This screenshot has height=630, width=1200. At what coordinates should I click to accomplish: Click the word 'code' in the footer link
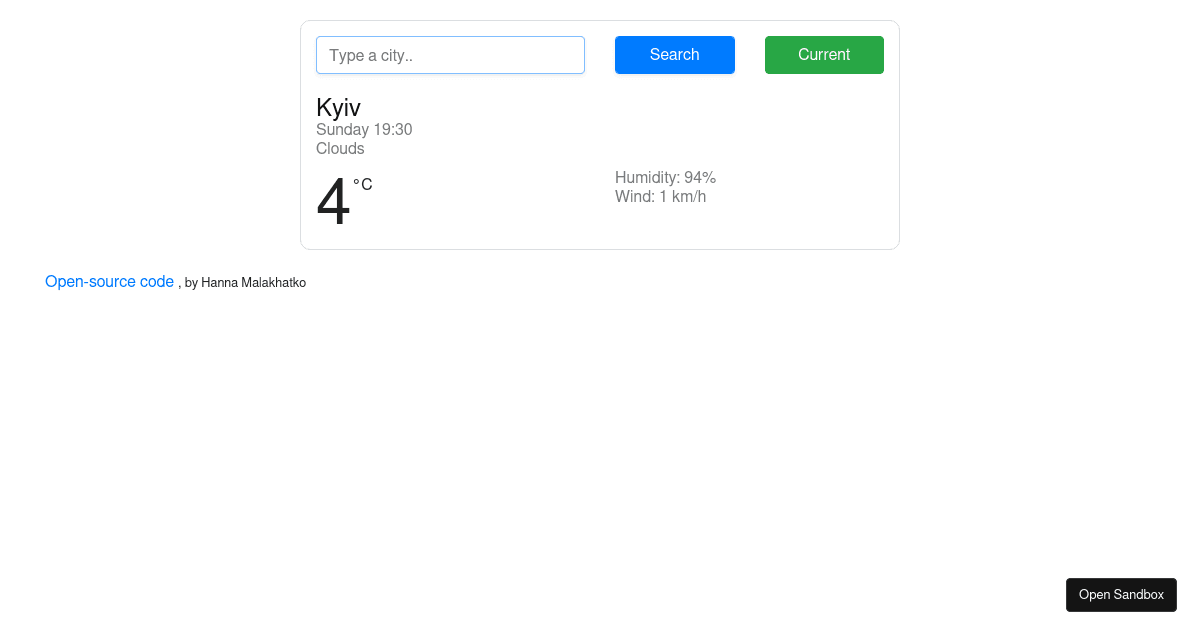pyautogui.click(x=157, y=282)
